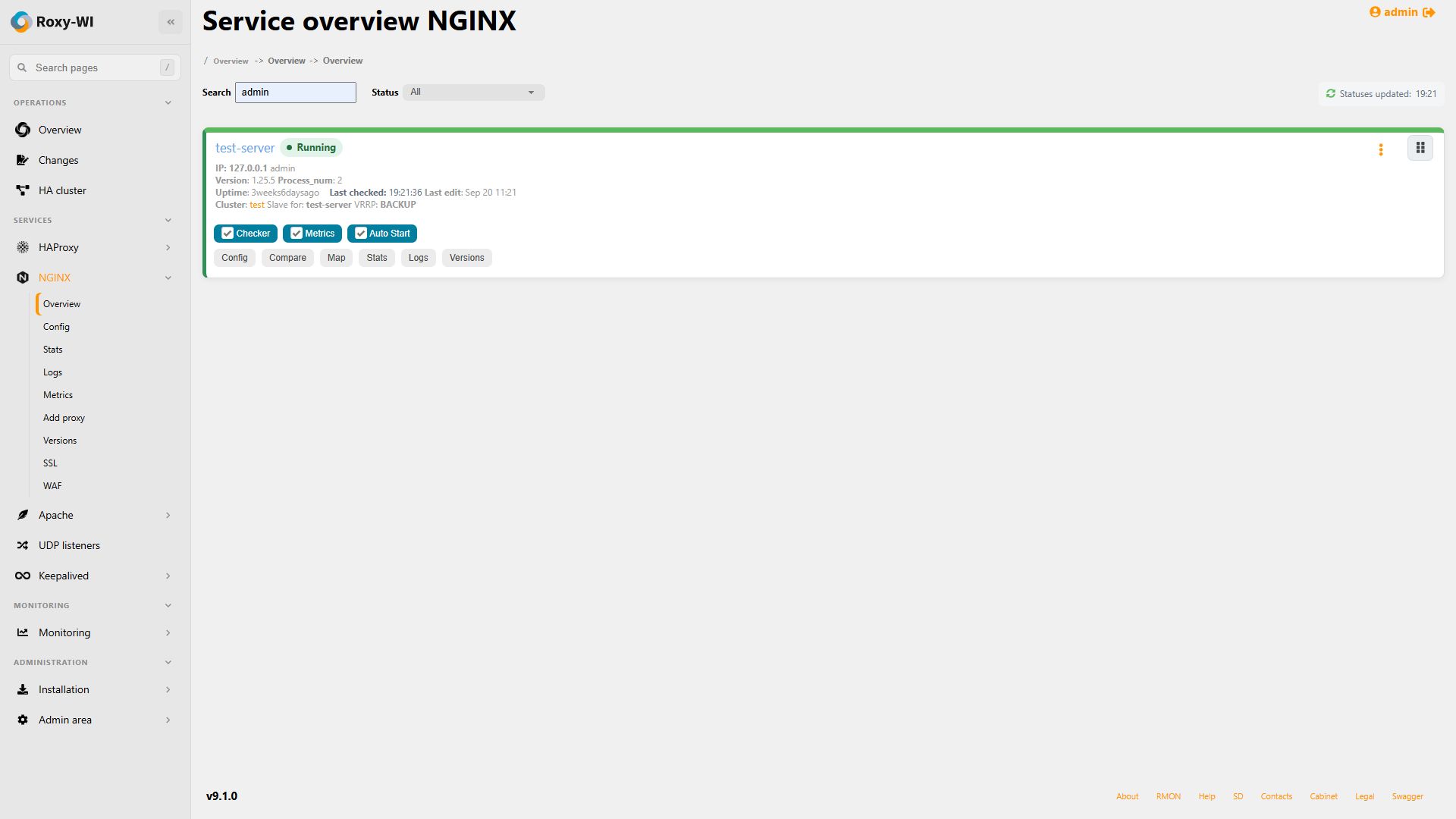The width and height of the screenshot is (1456, 819).
Task: Open the Status filter dropdown
Action: click(x=473, y=93)
